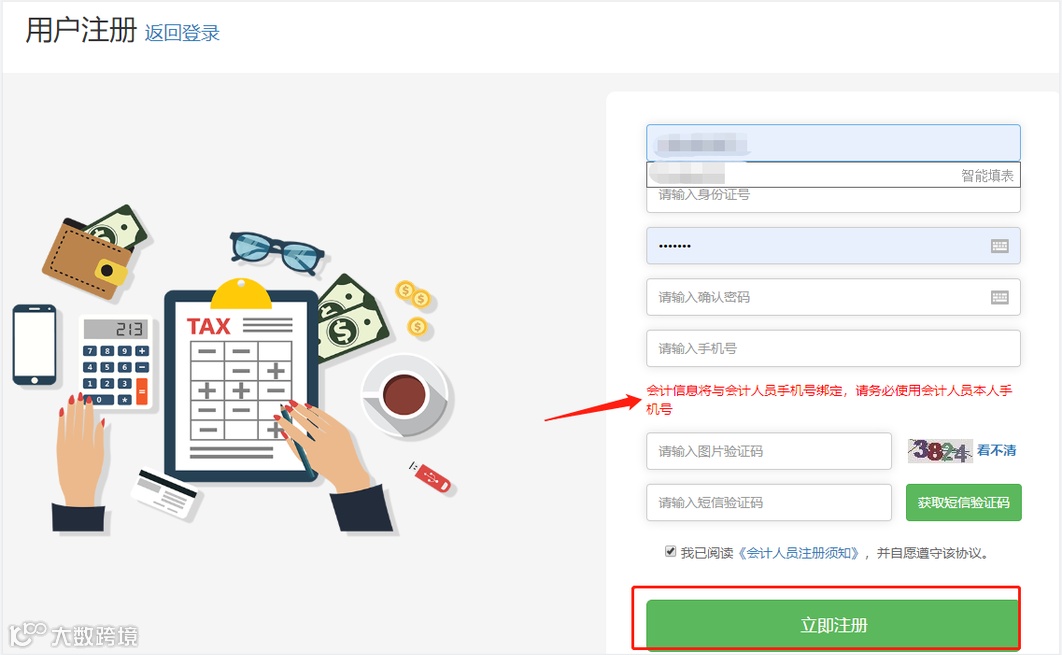This screenshot has width=1062, height=655.
Task: Open the 《会计人员注册须知》 link
Action: tap(798, 553)
